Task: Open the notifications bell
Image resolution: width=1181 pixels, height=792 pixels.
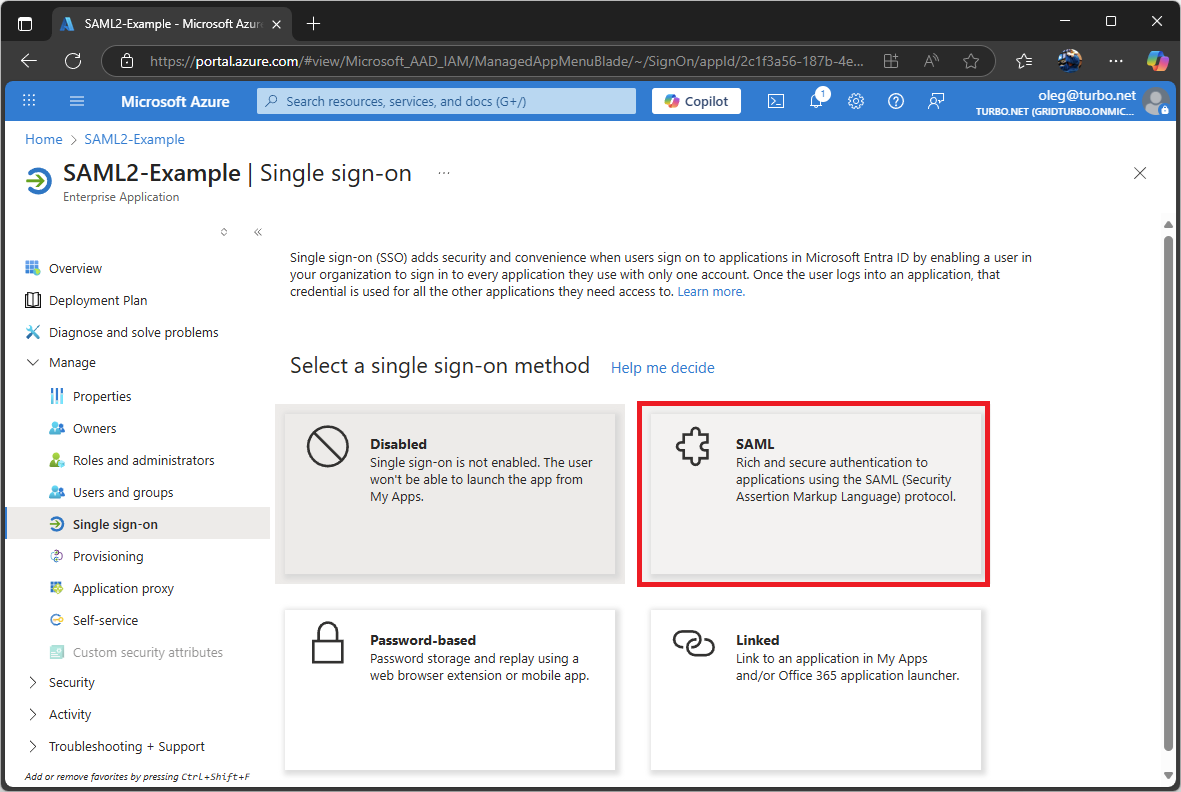Action: click(816, 100)
